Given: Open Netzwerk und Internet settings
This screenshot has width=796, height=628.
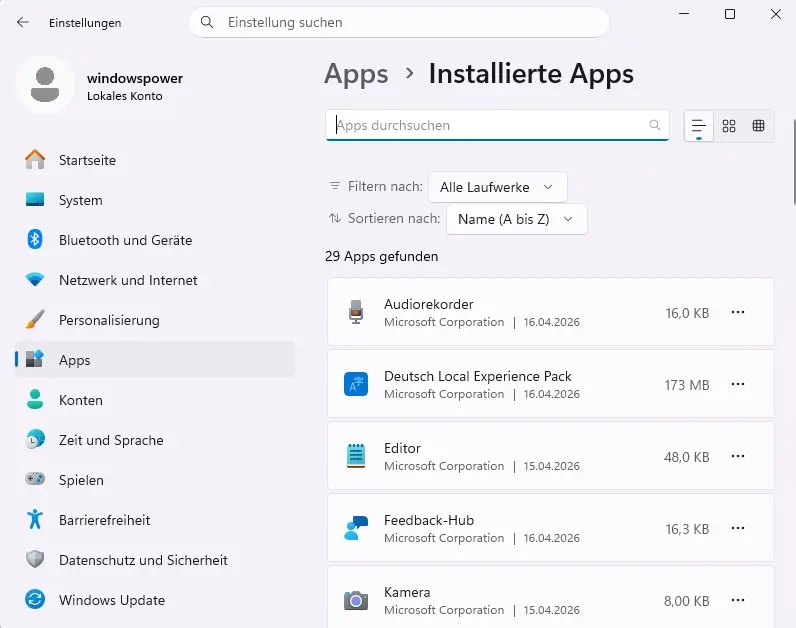Looking at the screenshot, I should click(155, 280).
